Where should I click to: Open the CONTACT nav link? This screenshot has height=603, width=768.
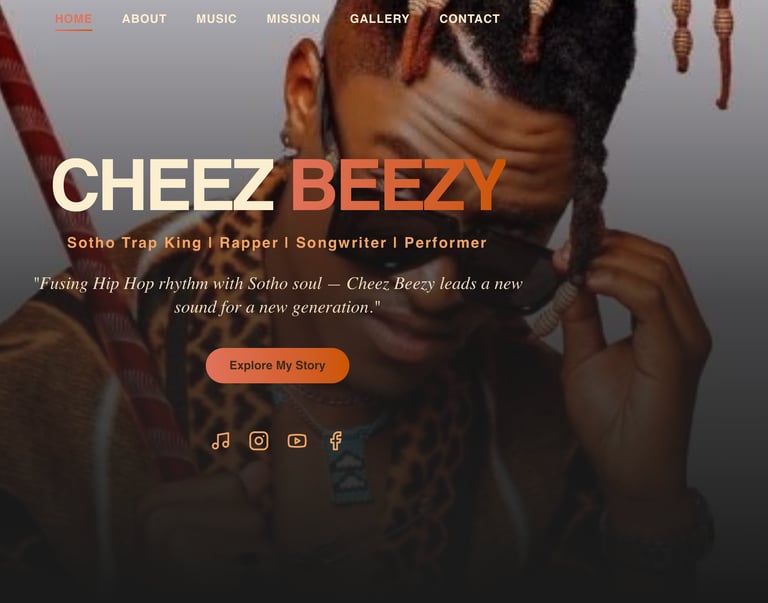click(x=469, y=19)
